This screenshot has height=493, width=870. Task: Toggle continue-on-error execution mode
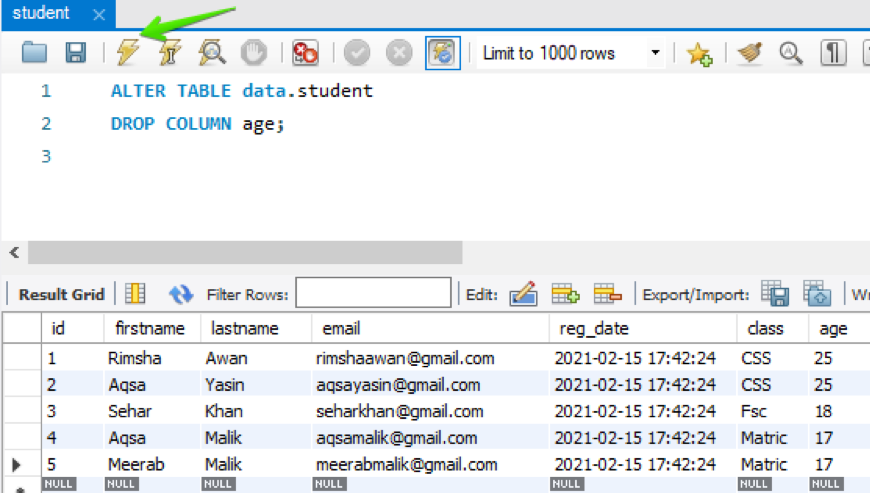click(x=305, y=53)
